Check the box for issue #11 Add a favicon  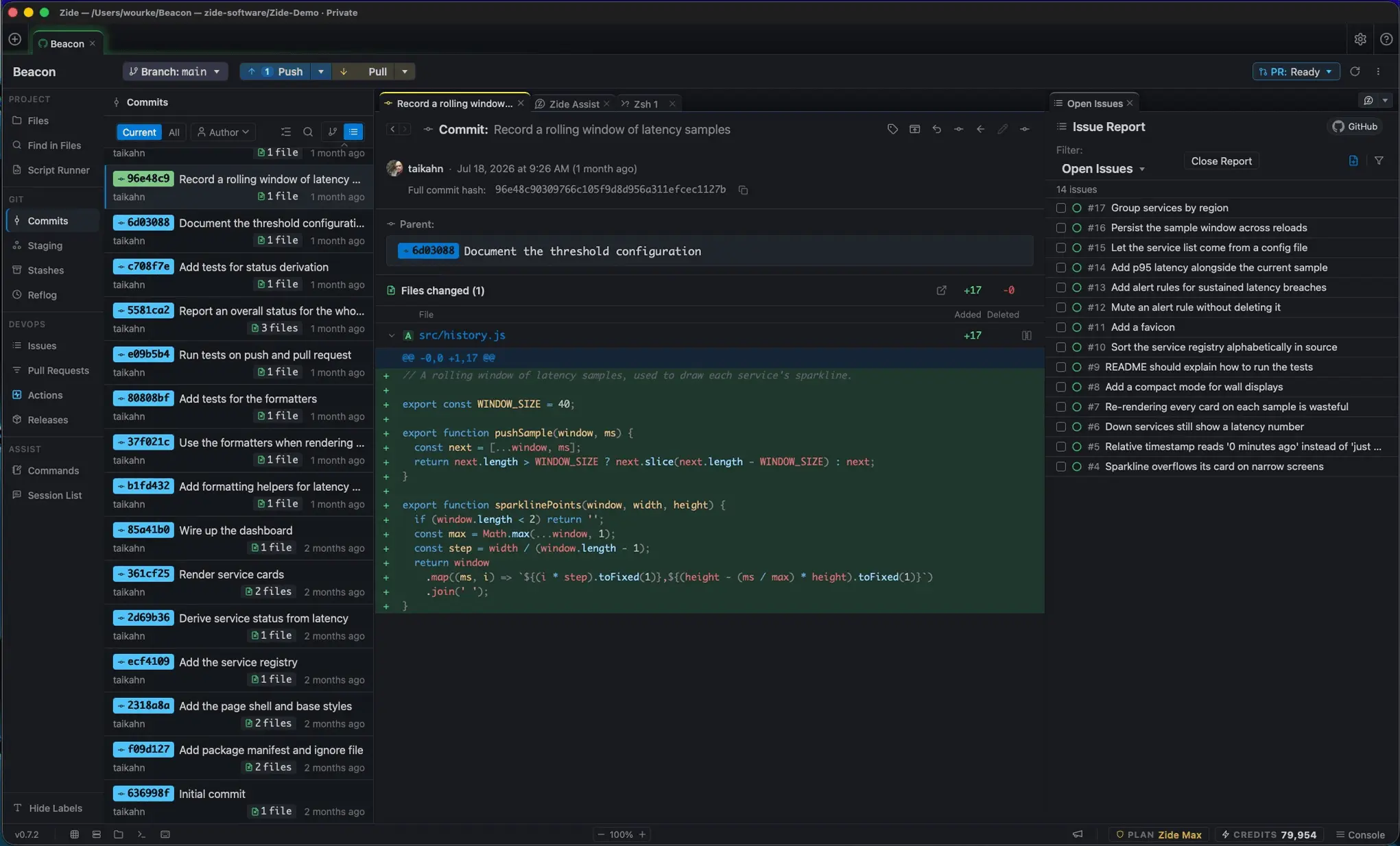tap(1060, 327)
